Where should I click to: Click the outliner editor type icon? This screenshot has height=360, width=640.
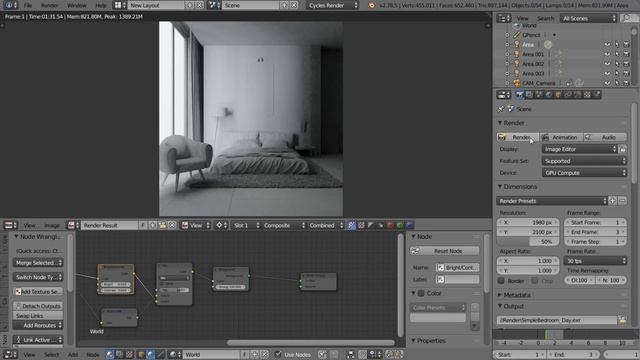504,18
